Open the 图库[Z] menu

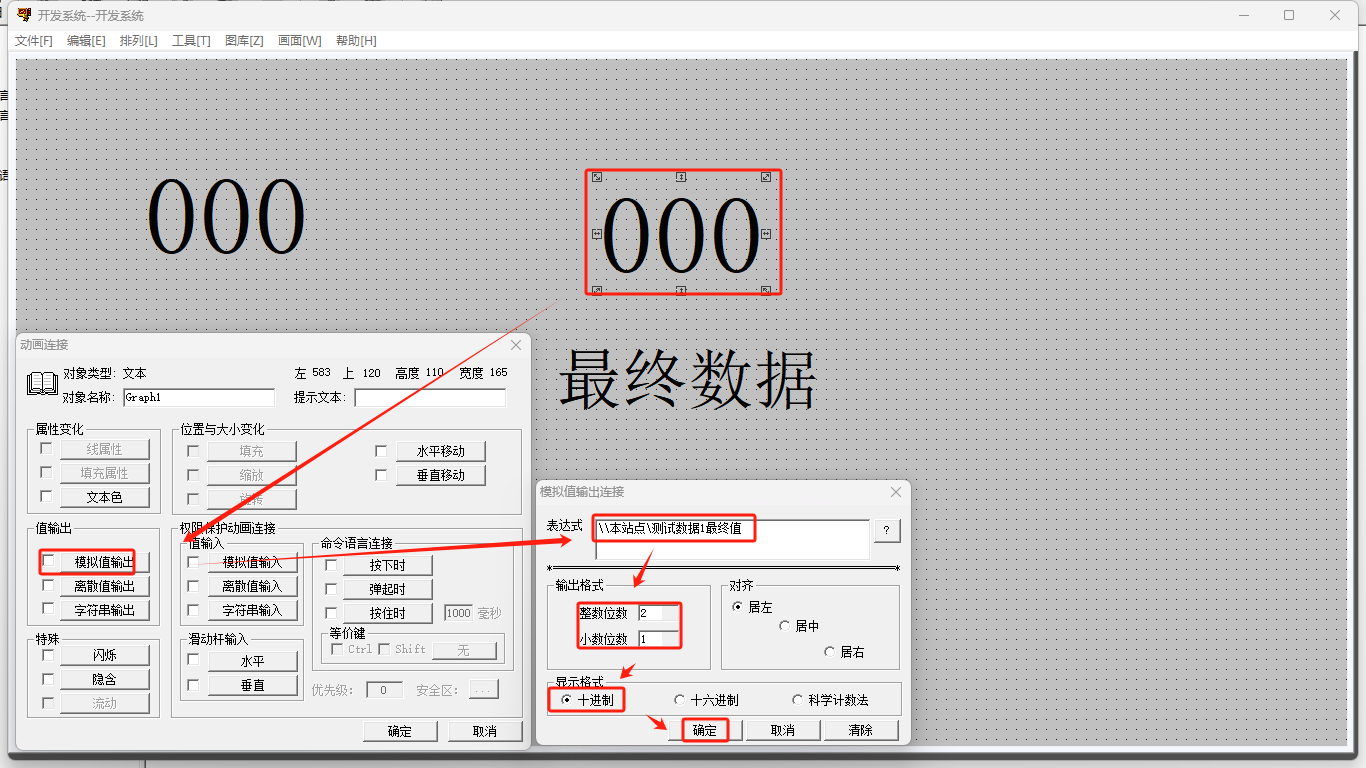244,41
